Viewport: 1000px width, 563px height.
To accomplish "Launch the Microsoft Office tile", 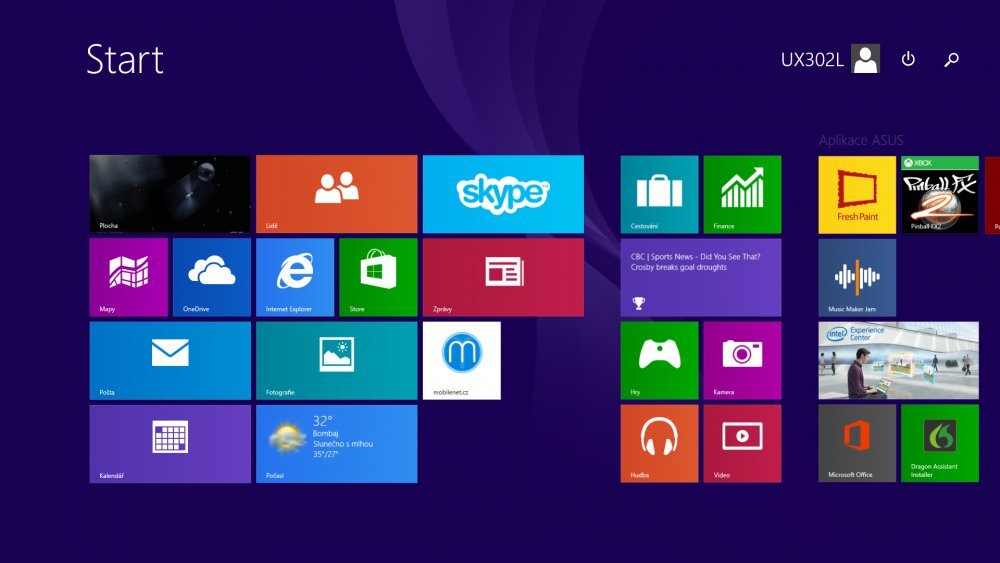I will [x=857, y=443].
